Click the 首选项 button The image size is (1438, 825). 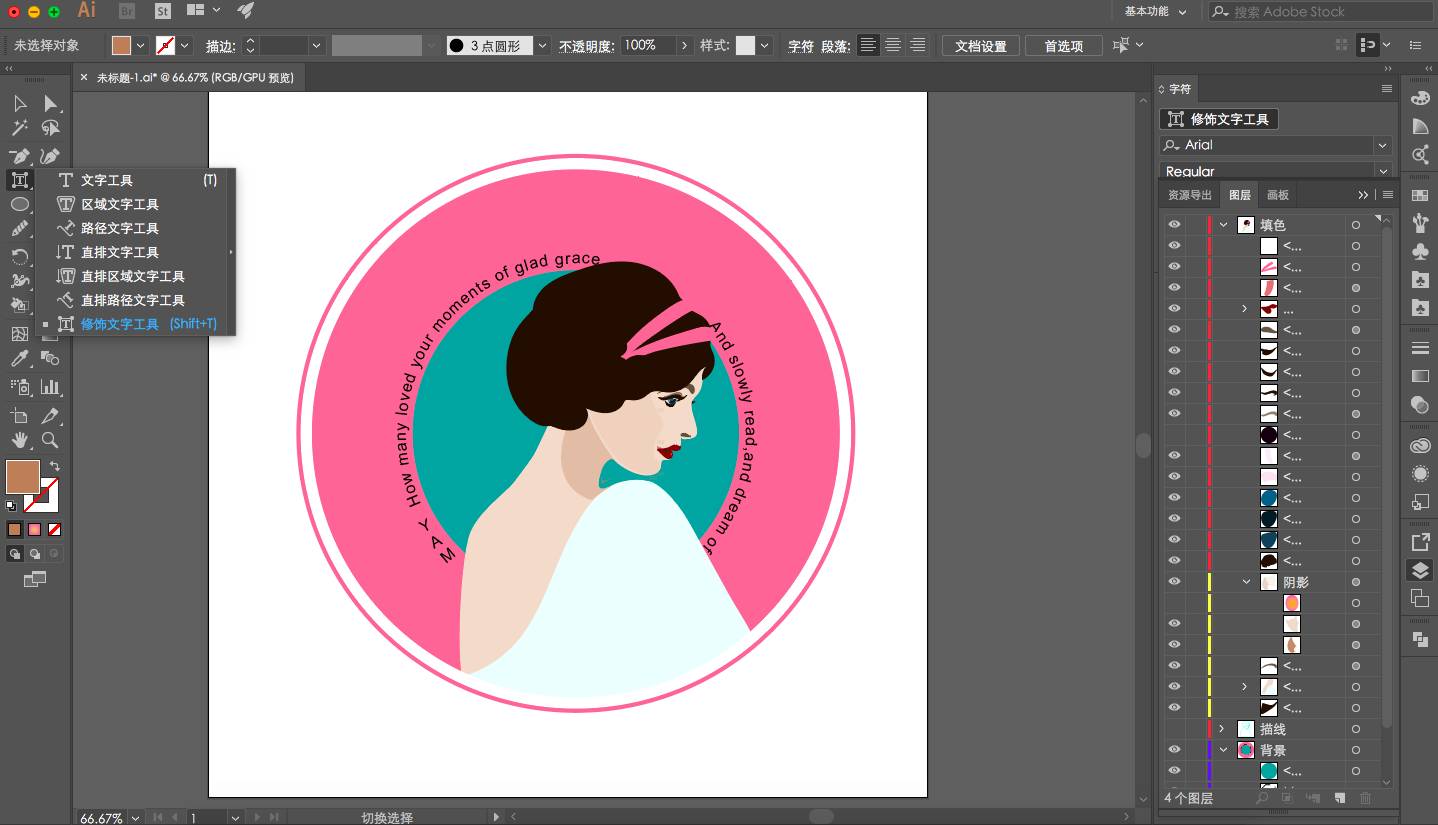1063,46
